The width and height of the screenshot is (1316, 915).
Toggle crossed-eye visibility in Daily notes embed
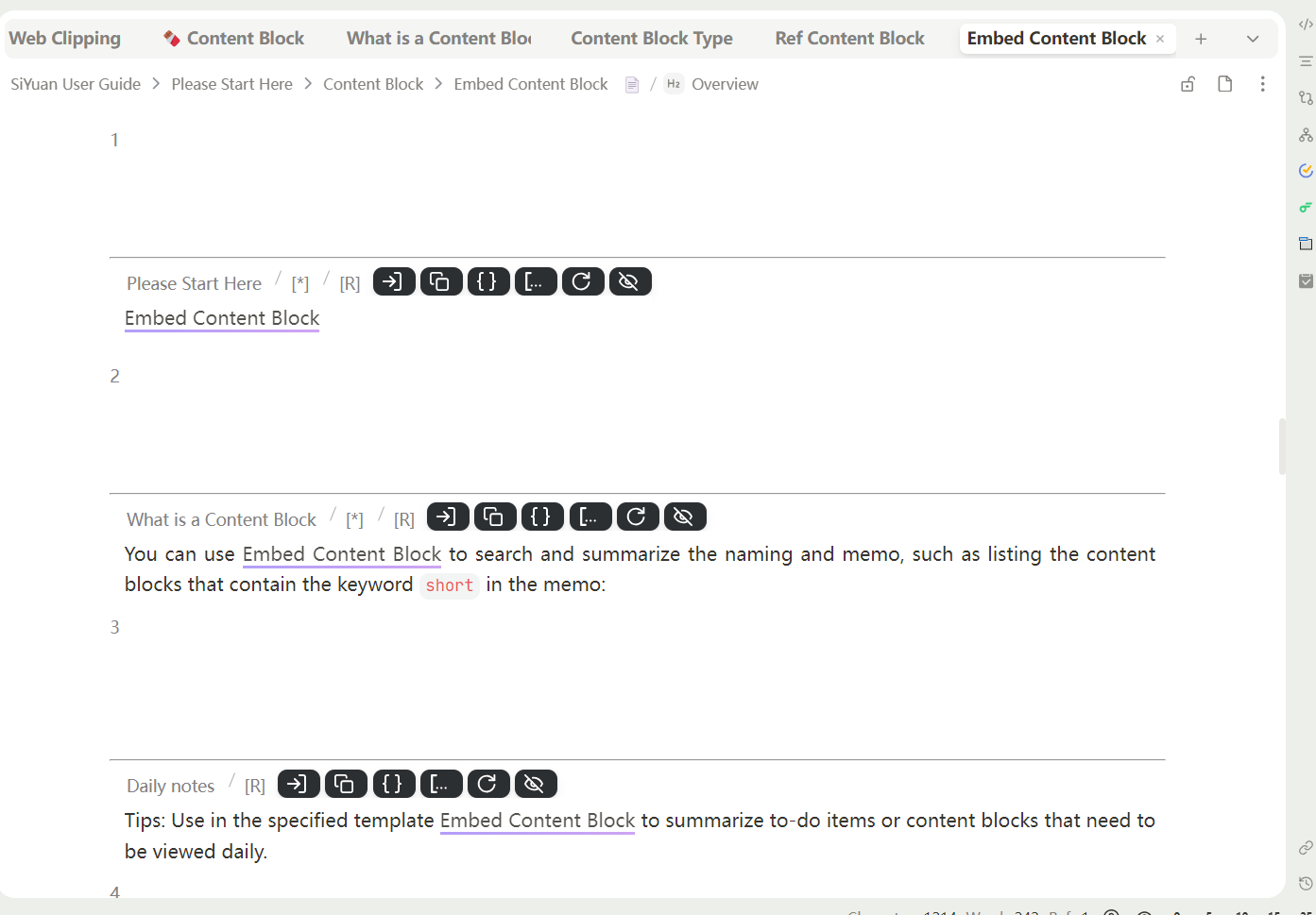pyautogui.click(x=535, y=784)
